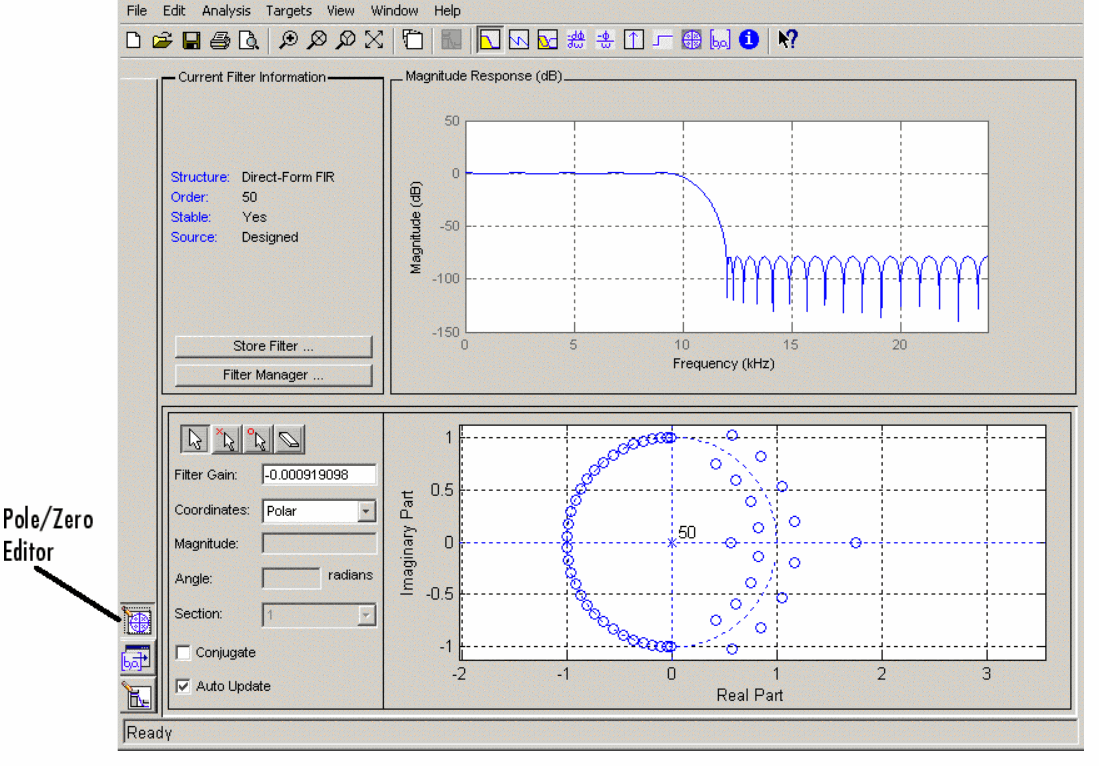Open the Targets menu
Image resolution: width=1099 pixels, height=766 pixels.
point(289,11)
